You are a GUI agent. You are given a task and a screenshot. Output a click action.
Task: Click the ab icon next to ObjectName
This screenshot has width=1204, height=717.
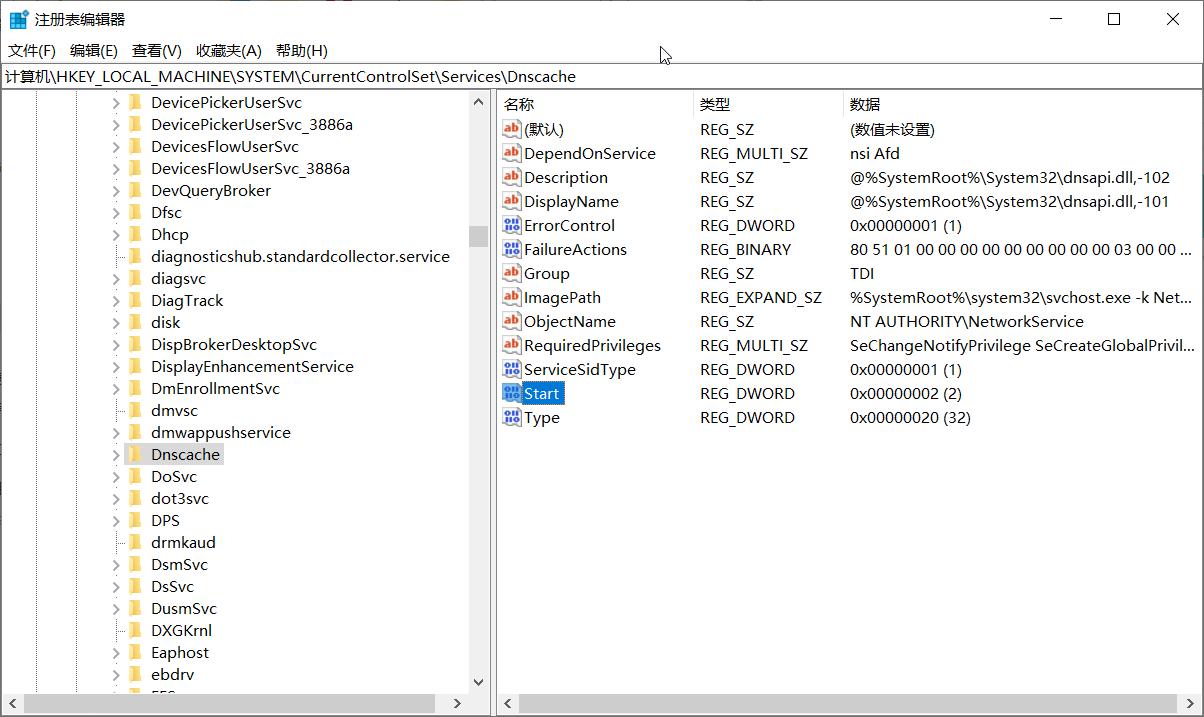coord(511,321)
